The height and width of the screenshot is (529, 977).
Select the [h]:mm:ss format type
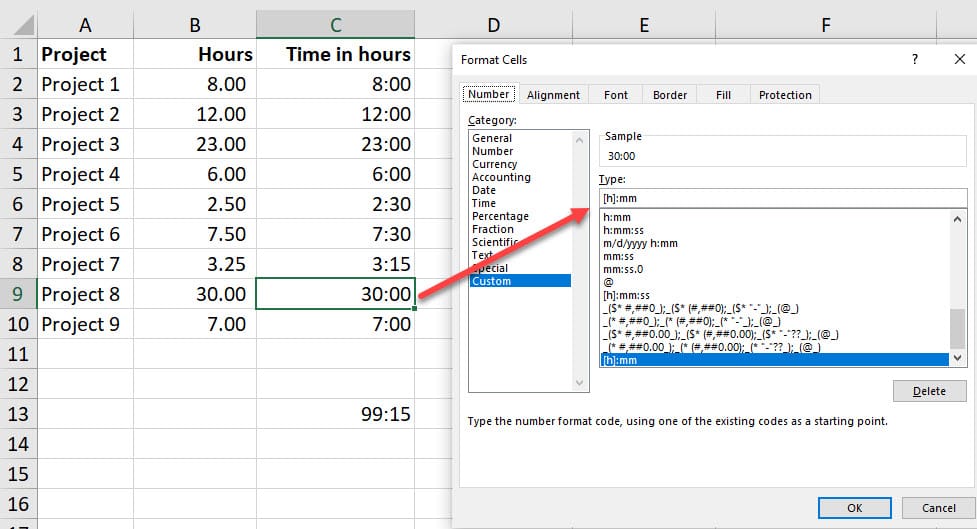tap(626, 295)
